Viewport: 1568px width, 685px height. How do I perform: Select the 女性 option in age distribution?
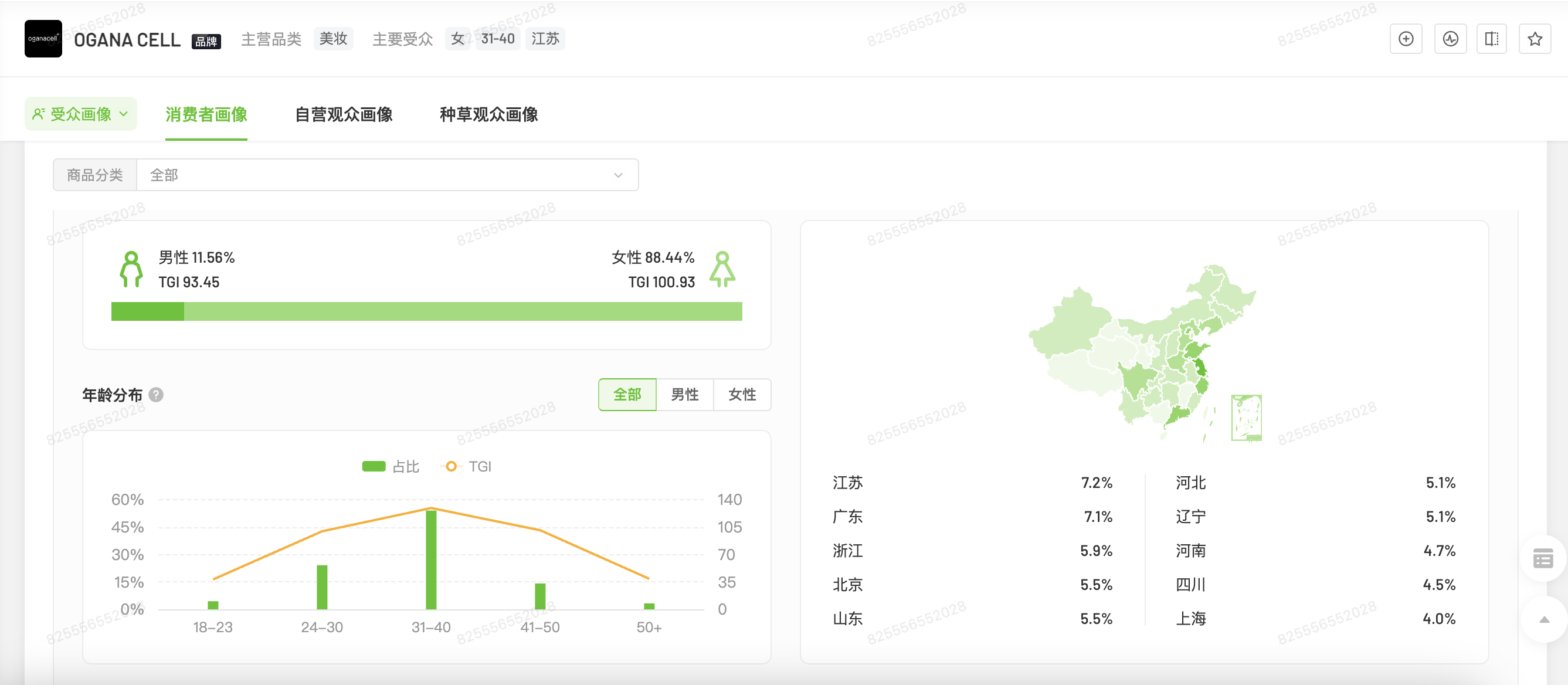[x=742, y=395]
